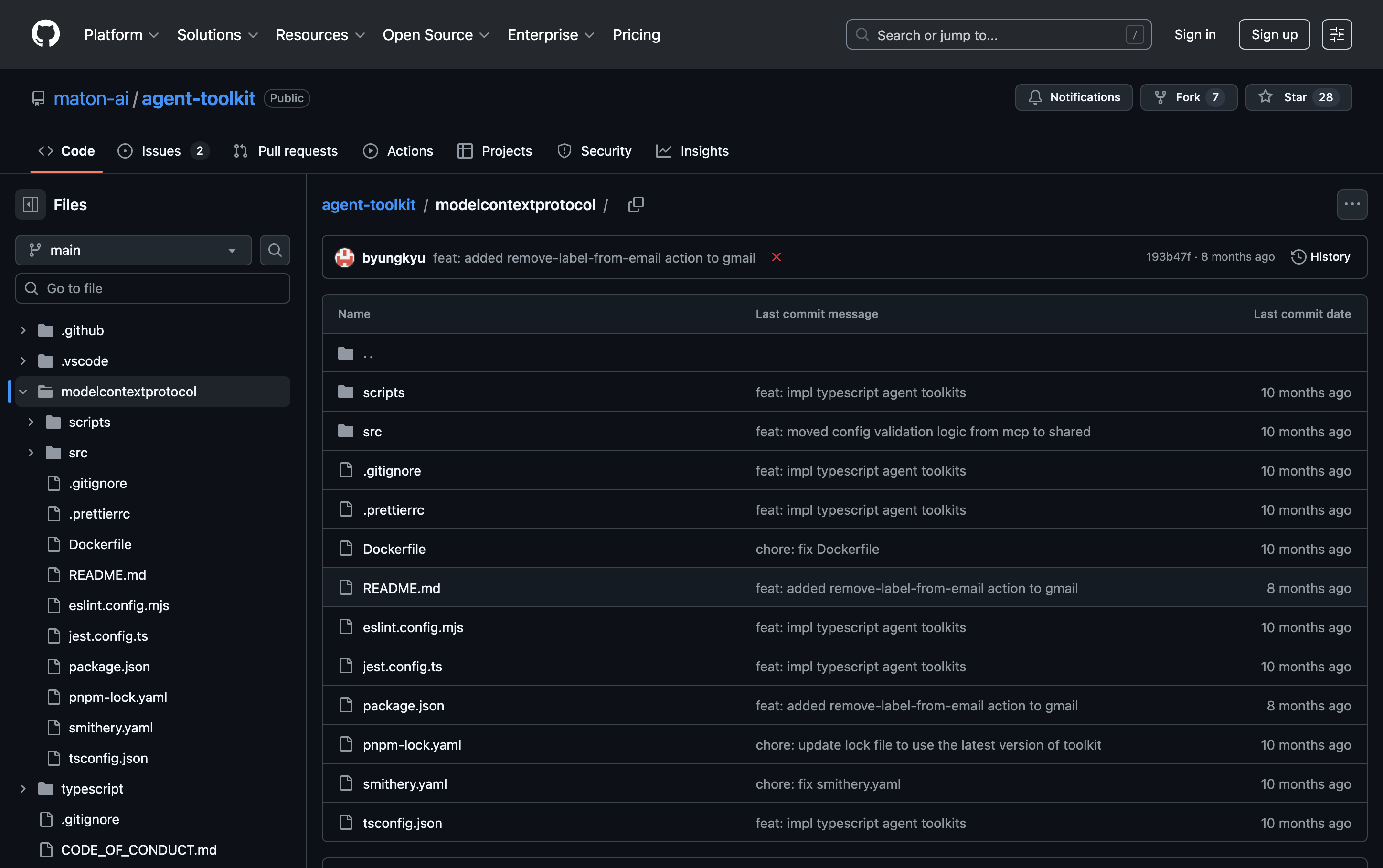Screen dimensions: 1383x868
Task: Click the Notifications bell button
Action: coord(1073,97)
